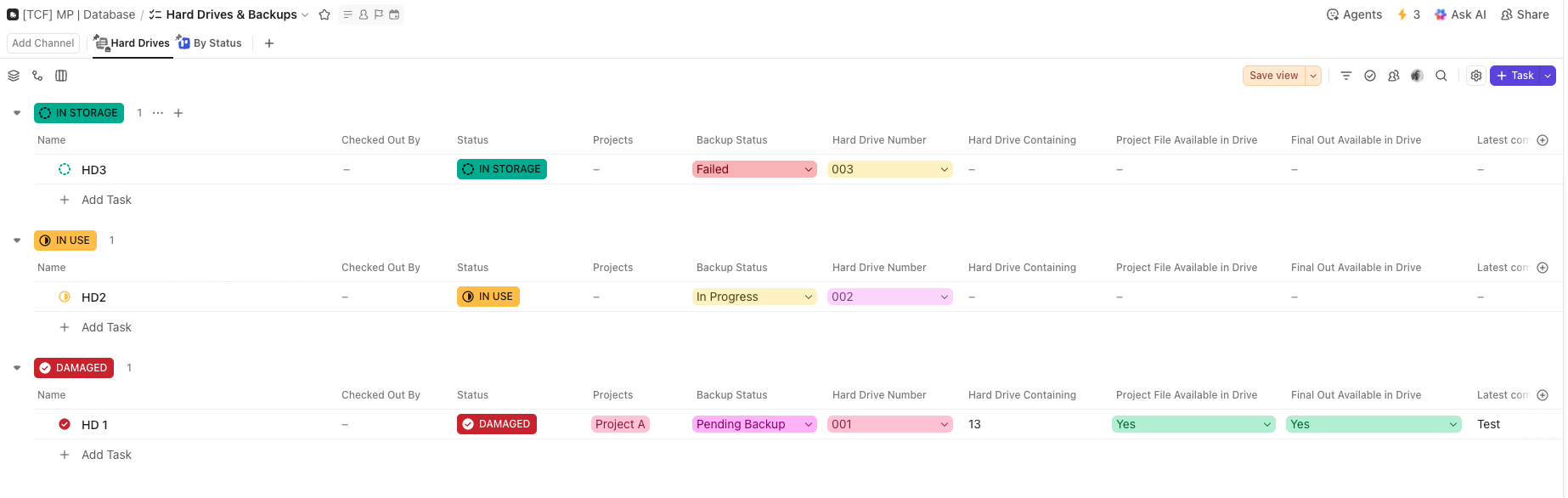The width and height of the screenshot is (1568, 498).
Task: Click the favorite star icon
Action: coord(324,14)
